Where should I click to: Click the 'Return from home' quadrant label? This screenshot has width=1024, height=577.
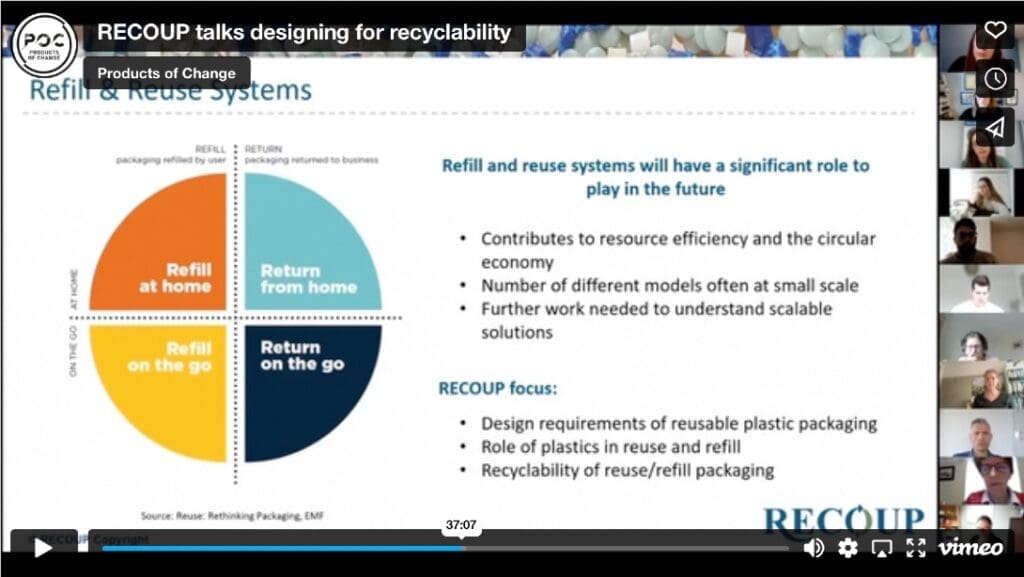click(308, 279)
